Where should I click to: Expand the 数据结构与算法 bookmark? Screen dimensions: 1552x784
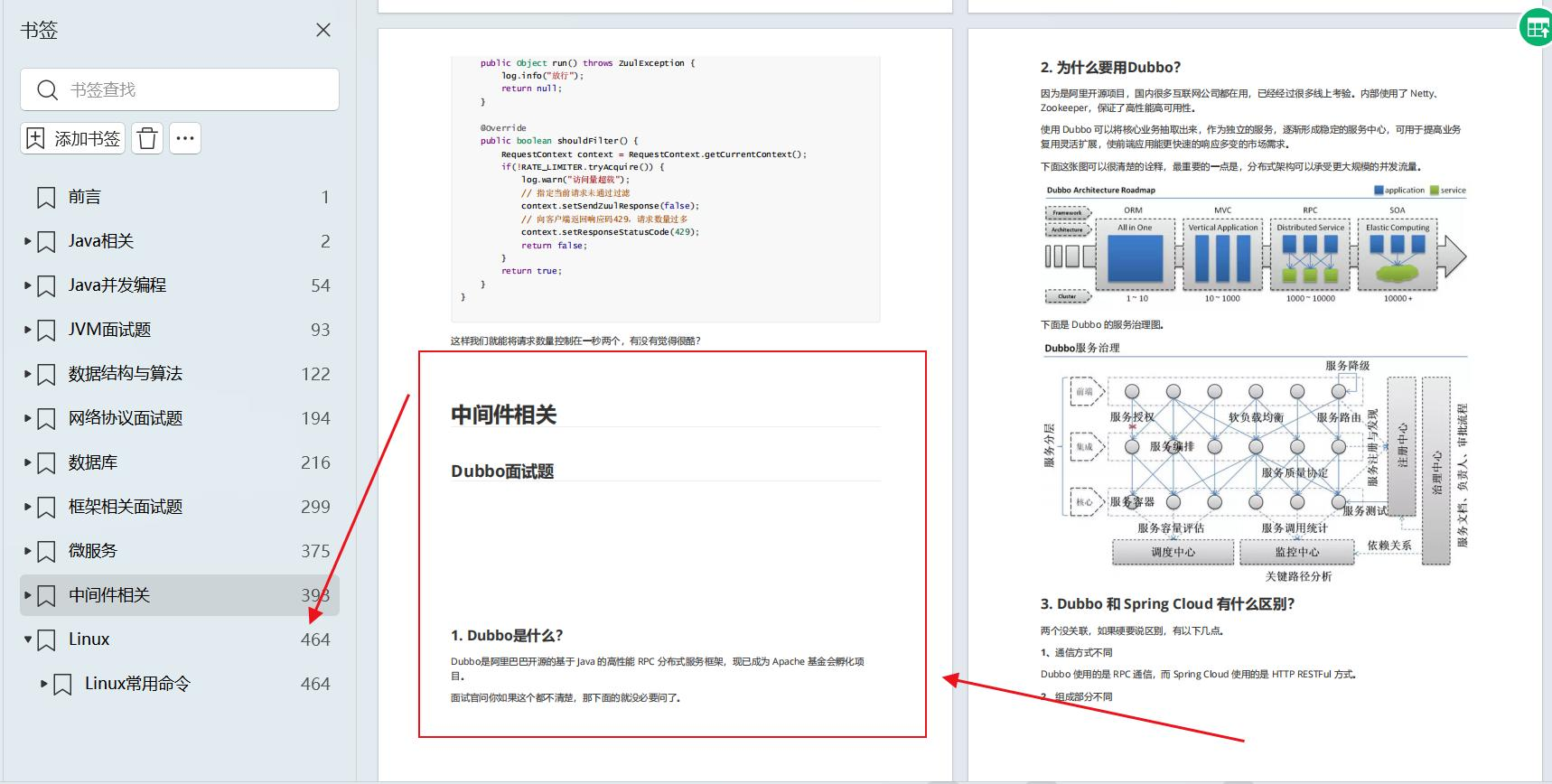click(x=28, y=374)
